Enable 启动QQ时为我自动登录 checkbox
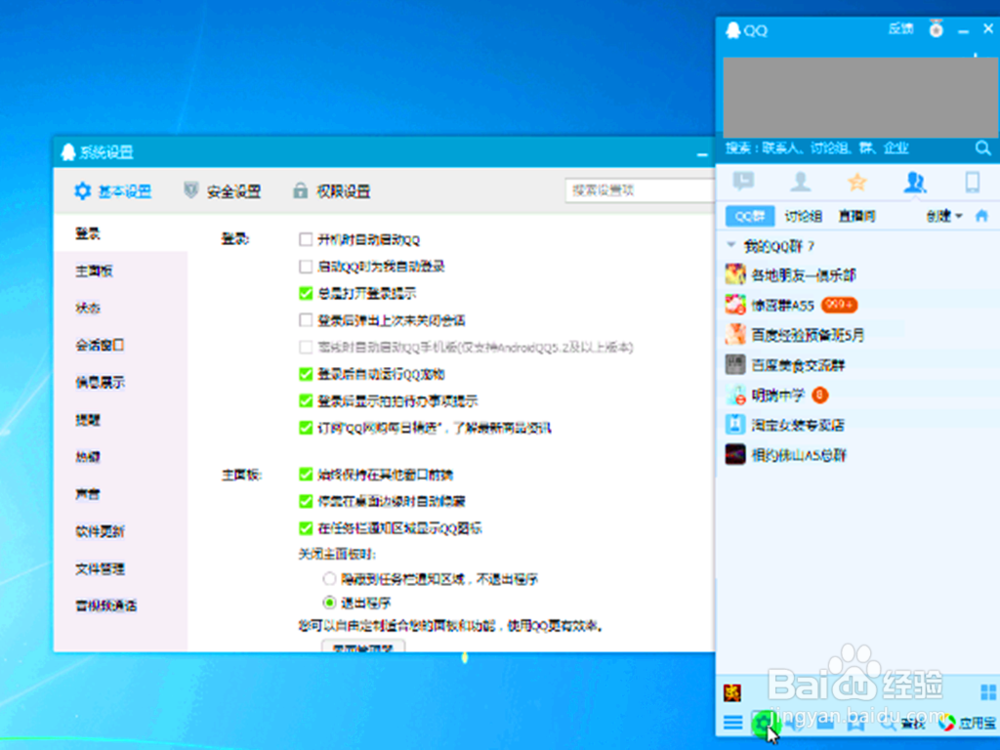 (305, 266)
